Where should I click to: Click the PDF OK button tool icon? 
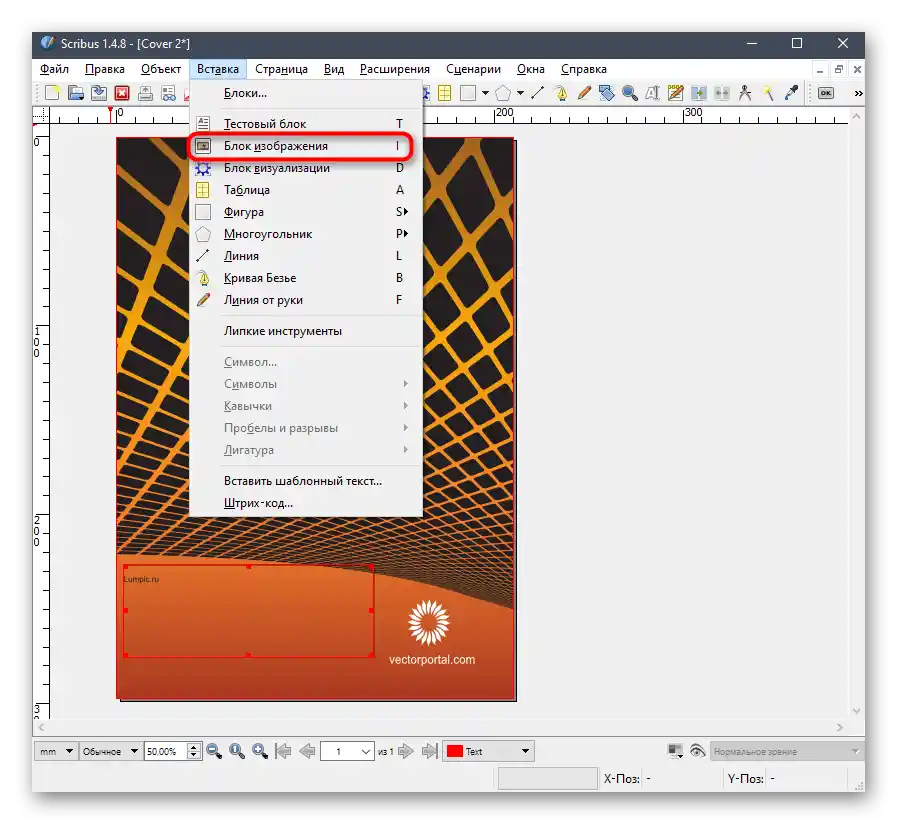tap(825, 93)
